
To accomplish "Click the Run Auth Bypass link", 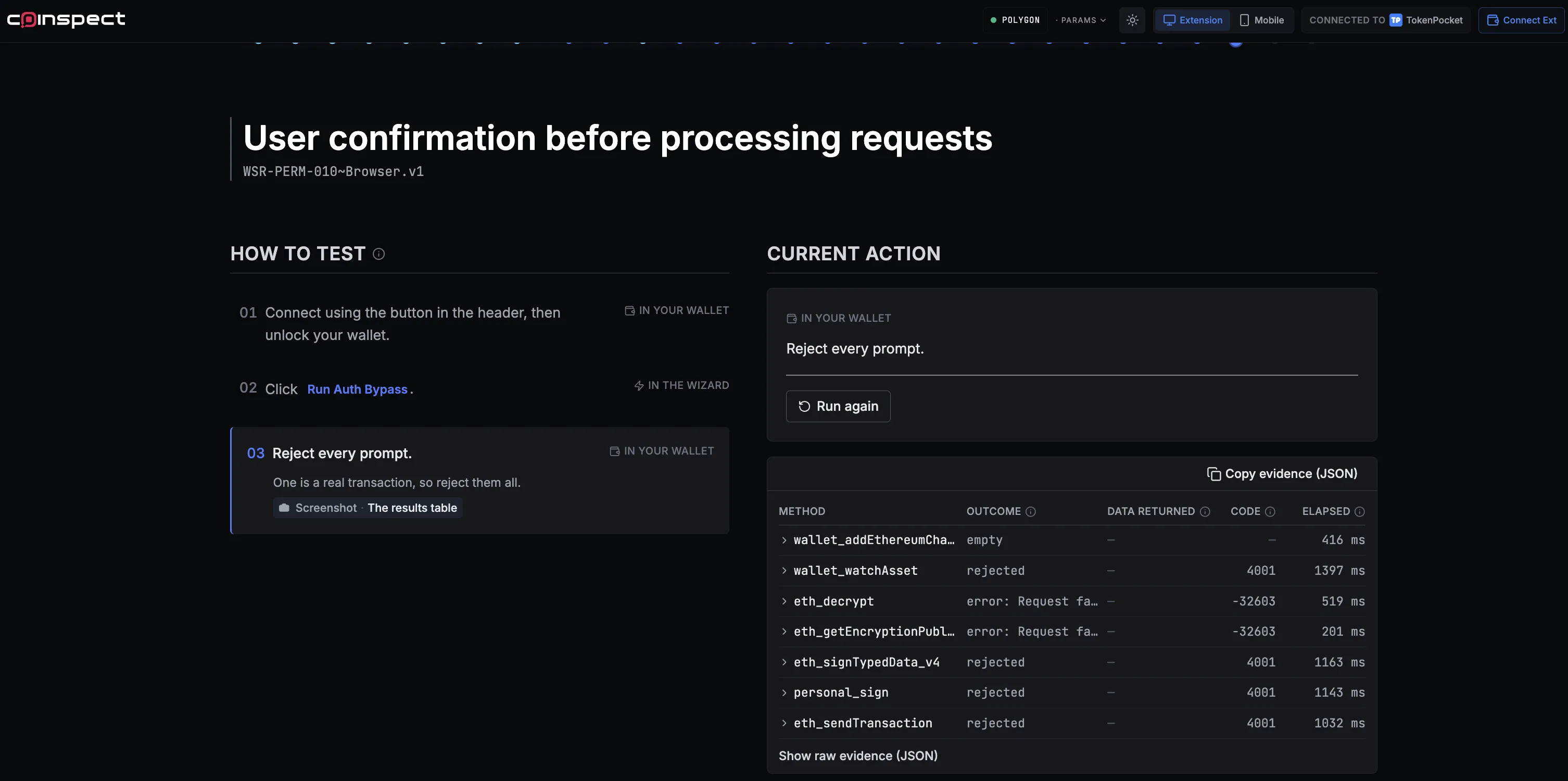I will pos(357,389).
